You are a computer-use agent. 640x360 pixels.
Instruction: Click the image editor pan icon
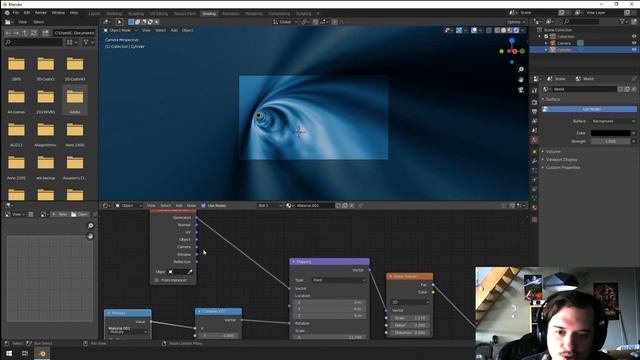point(91,236)
